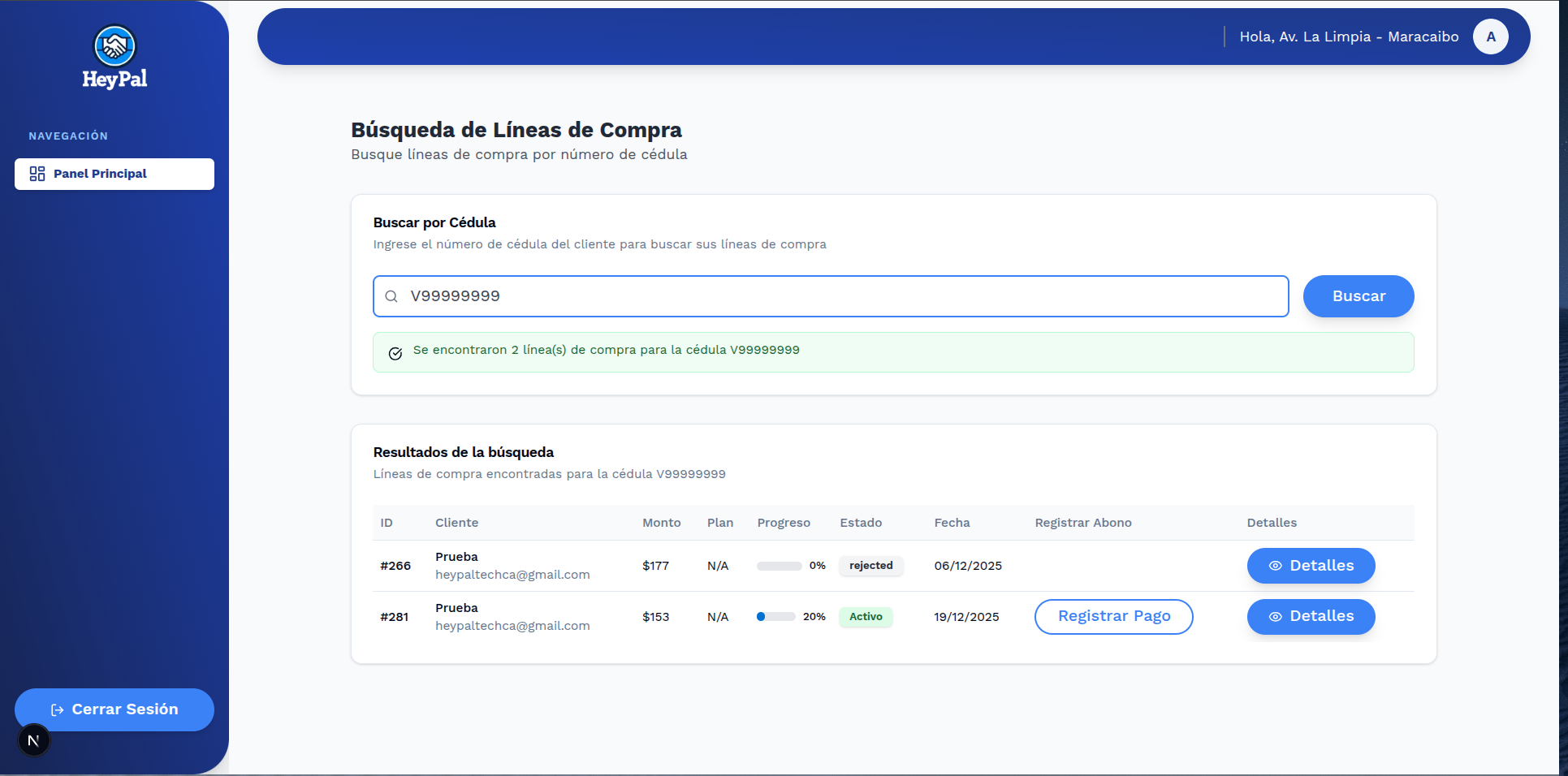Click the HeyPal handshake logo
The image size is (1568, 776).
(x=114, y=46)
